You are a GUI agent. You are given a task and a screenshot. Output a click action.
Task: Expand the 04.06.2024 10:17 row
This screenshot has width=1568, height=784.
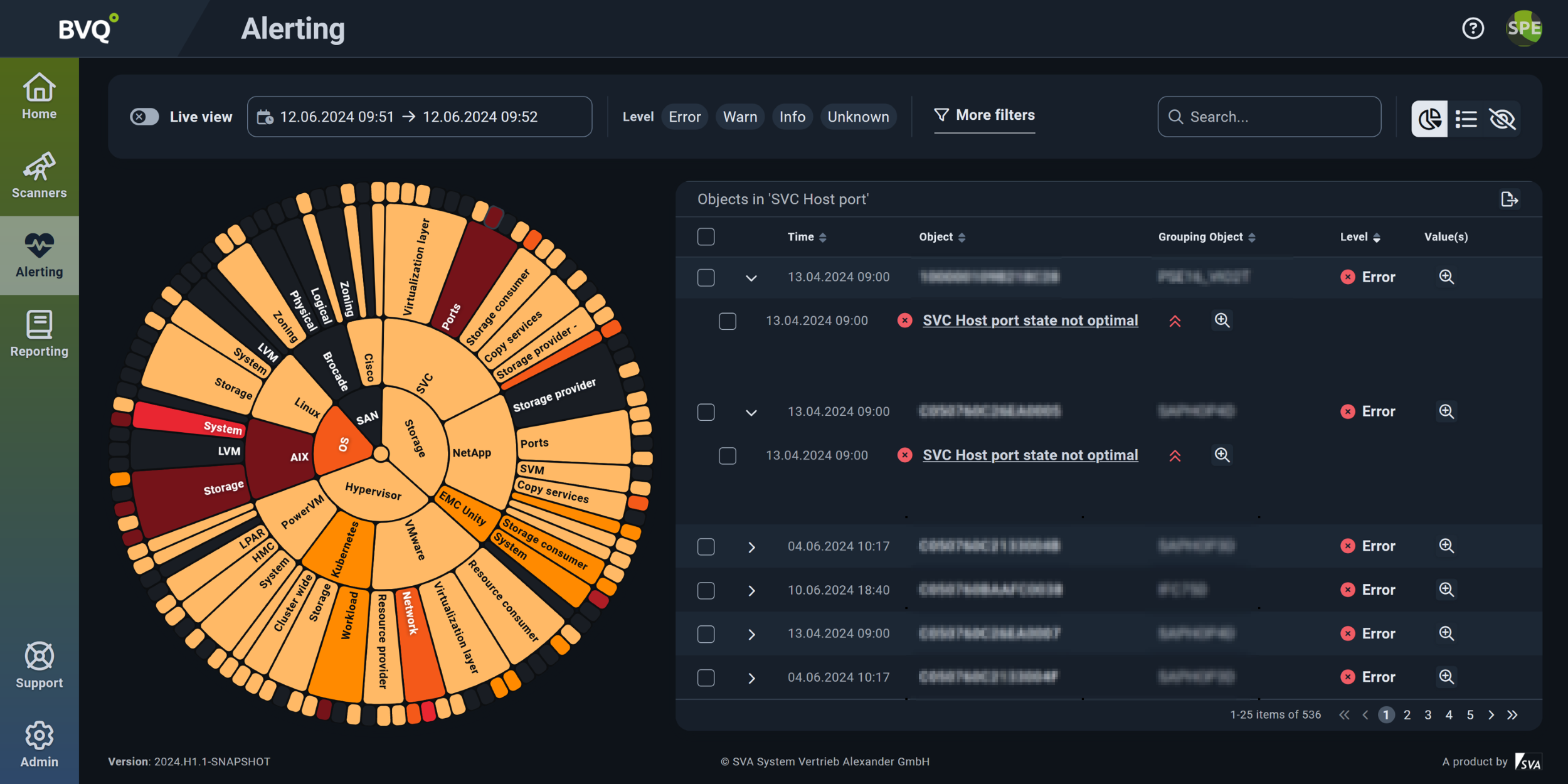tap(751, 547)
